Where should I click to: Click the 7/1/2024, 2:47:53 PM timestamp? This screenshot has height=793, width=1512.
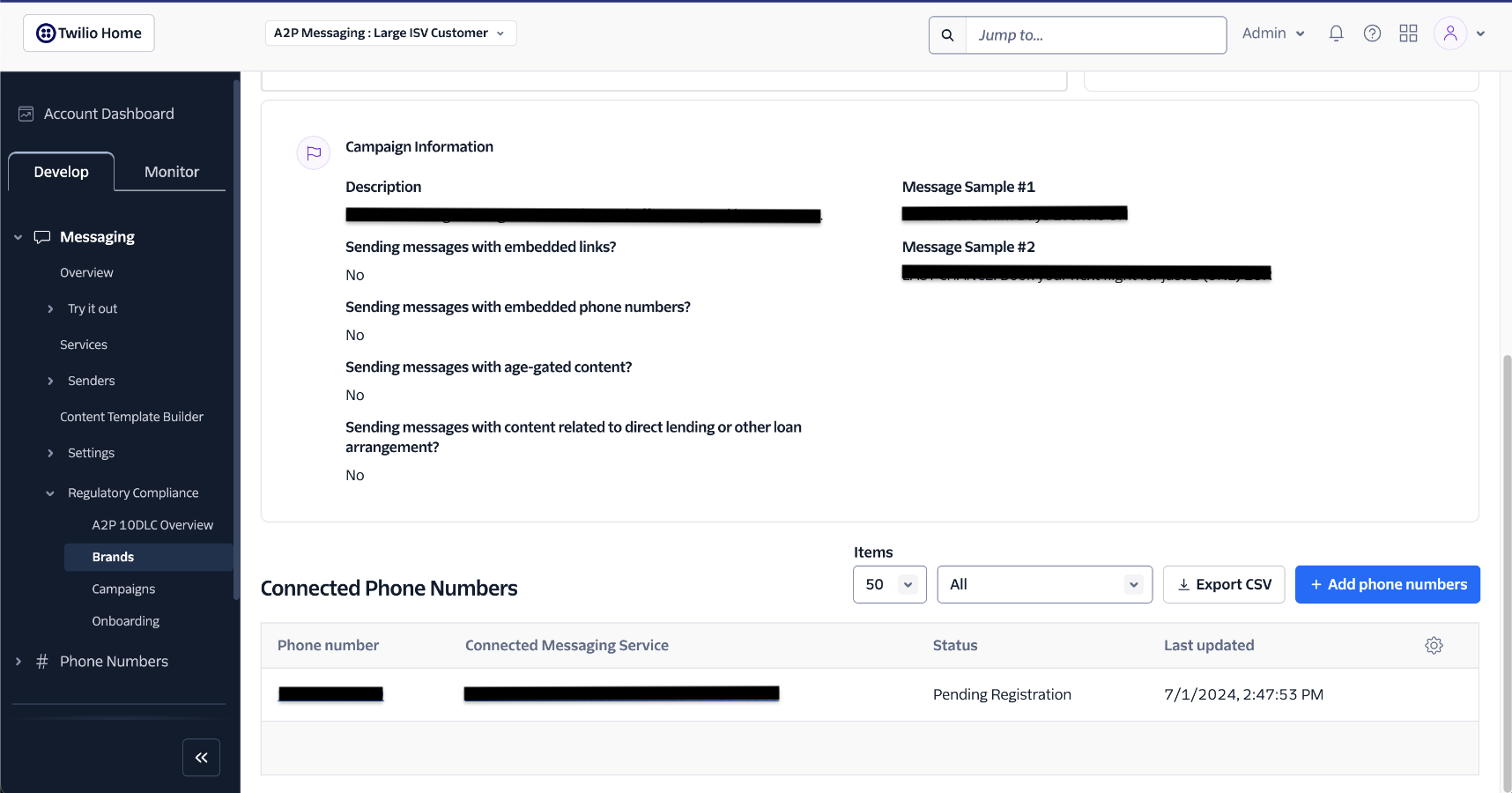click(x=1243, y=694)
